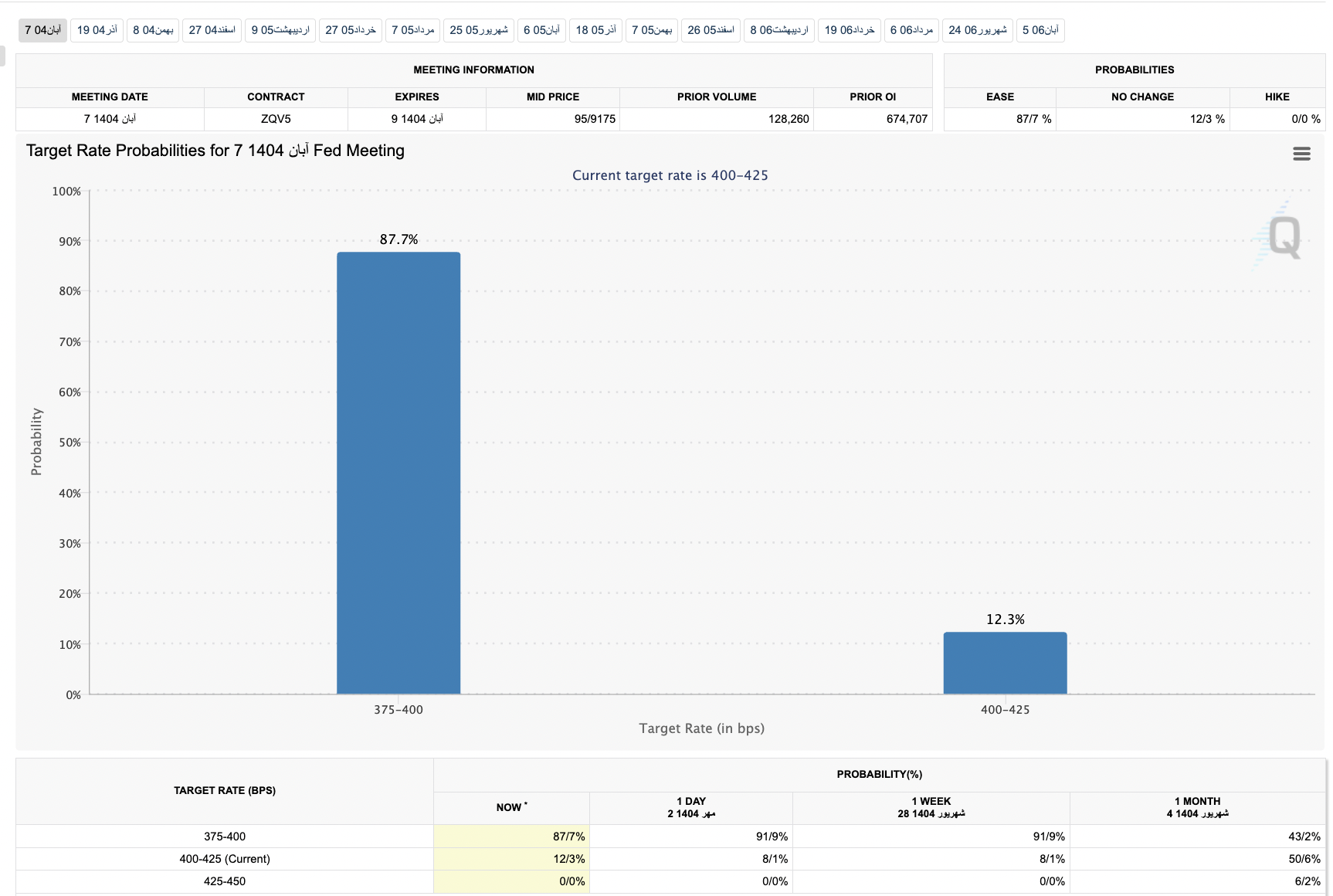Open the 9 اردیبهشت 05 meeting tab
The image size is (1333, 896).
(x=280, y=30)
